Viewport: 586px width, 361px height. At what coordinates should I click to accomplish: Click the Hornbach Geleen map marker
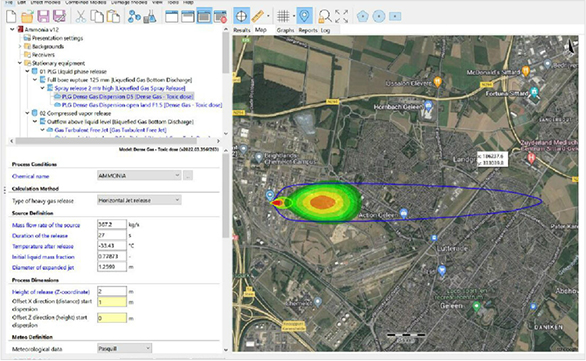coord(428,105)
